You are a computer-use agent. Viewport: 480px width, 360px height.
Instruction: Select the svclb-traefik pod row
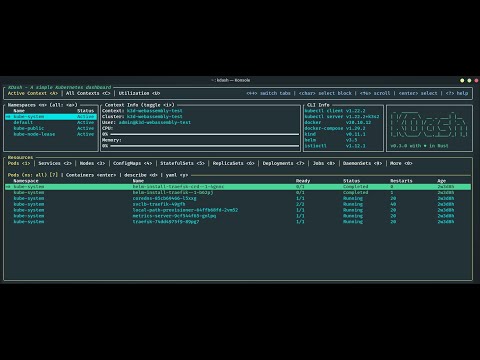tap(238, 204)
